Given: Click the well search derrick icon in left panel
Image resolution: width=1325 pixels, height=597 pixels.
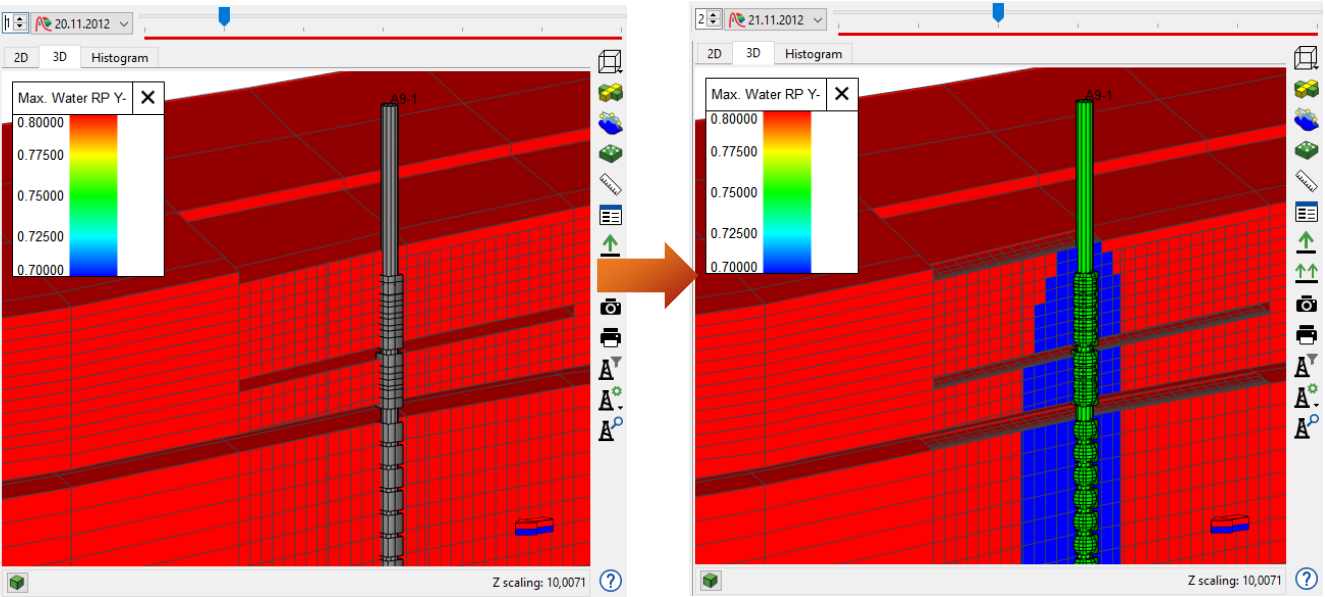Looking at the screenshot, I should (610, 429).
